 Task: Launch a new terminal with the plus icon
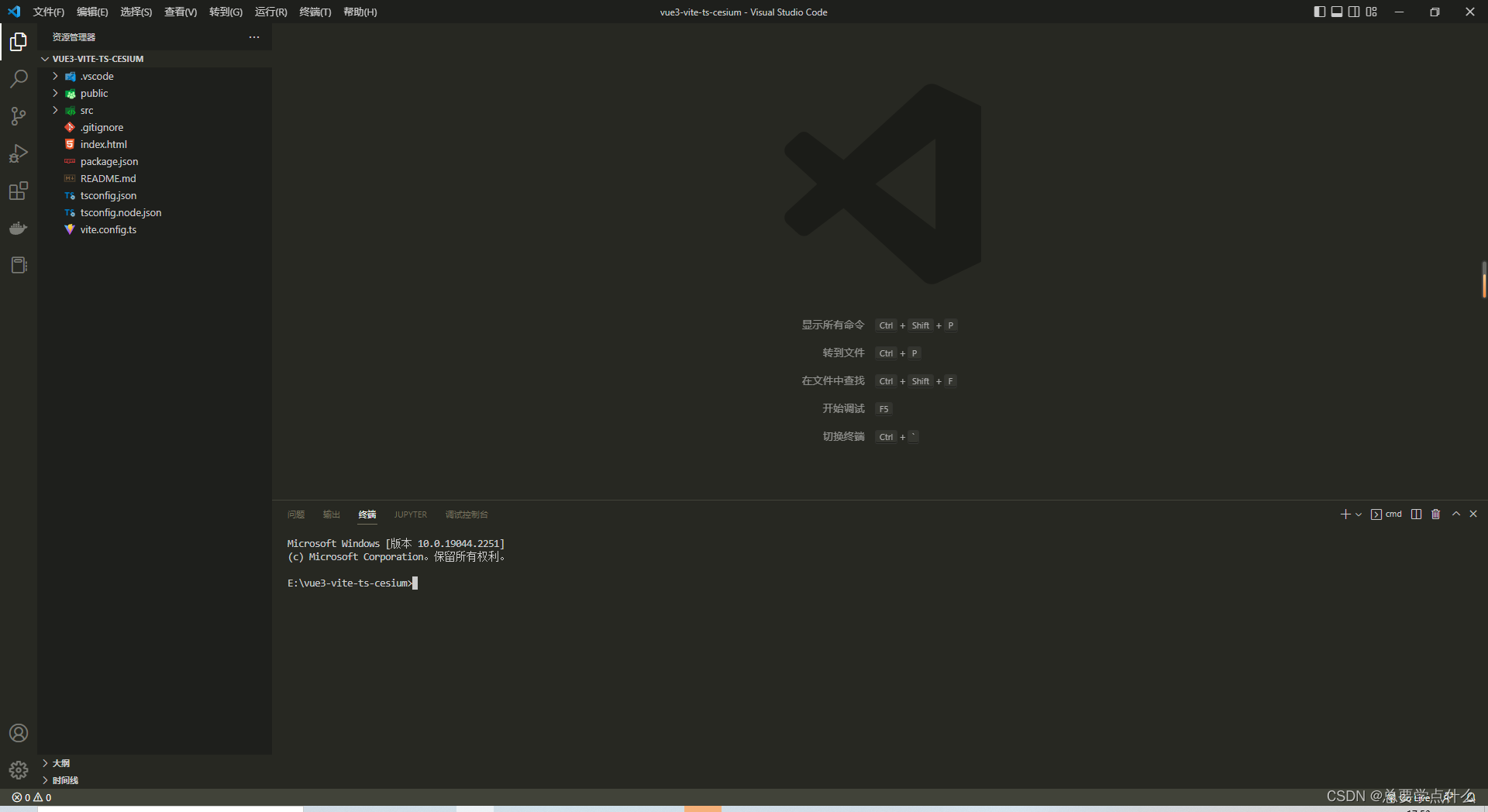[1345, 514]
